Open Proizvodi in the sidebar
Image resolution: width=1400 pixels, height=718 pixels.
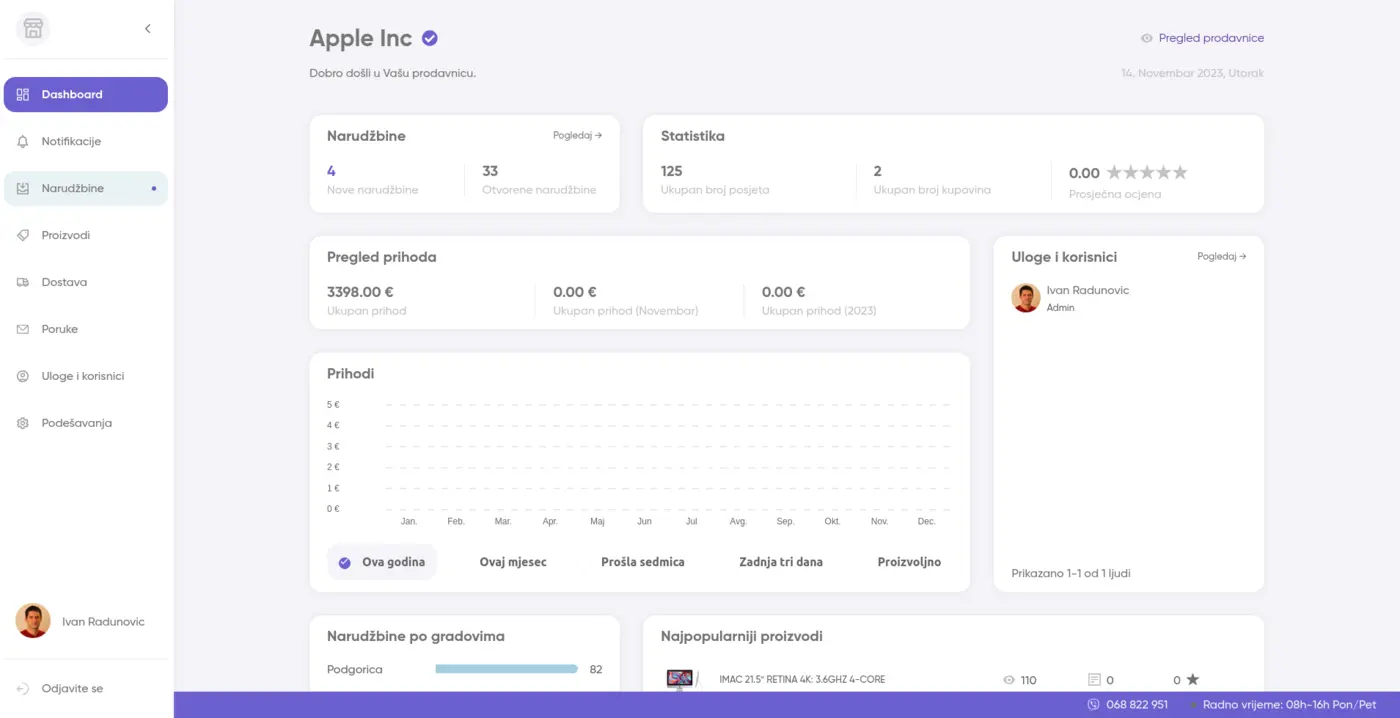point(86,235)
